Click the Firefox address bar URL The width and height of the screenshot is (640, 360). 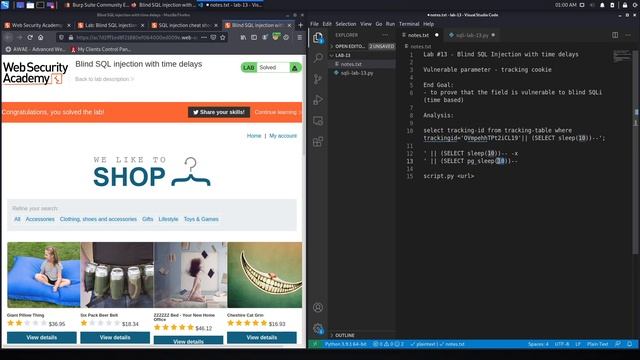[x=137, y=37]
